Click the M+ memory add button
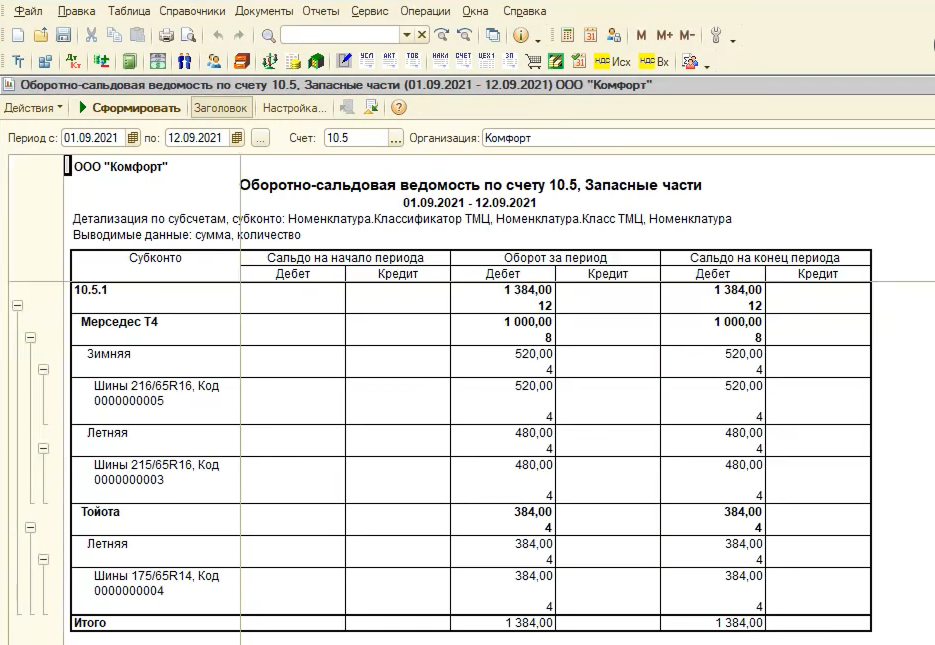The image size is (935, 645). click(x=664, y=35)
